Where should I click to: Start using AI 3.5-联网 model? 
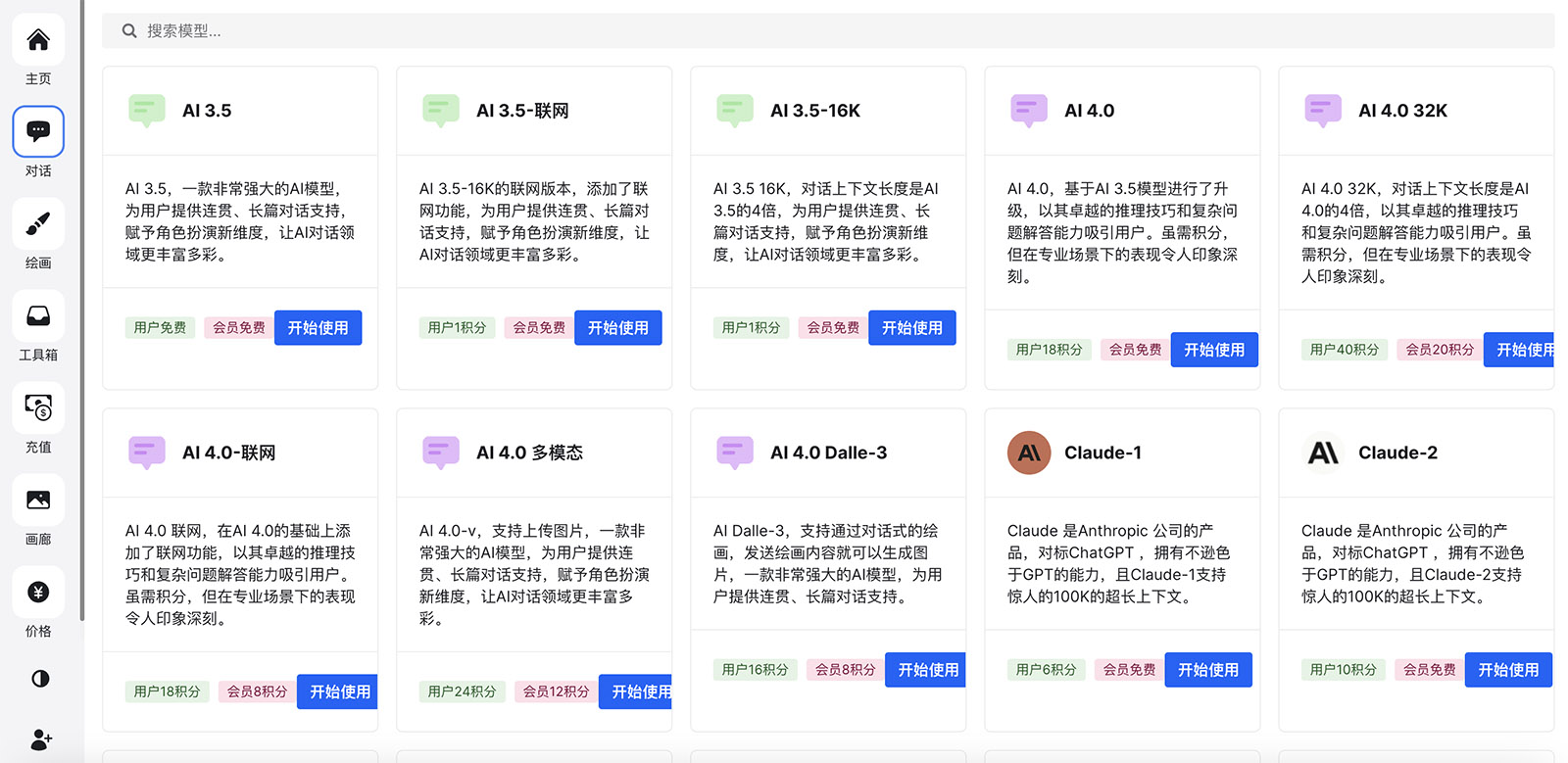coord(617,328)
